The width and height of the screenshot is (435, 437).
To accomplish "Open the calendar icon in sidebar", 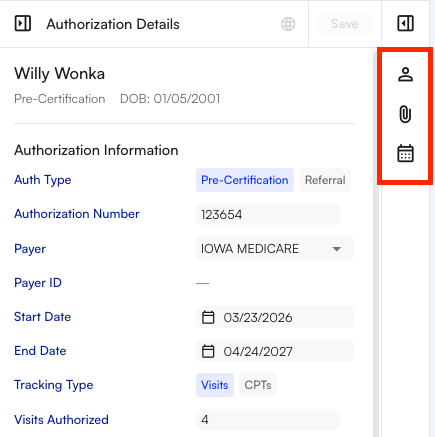I will [405, 154].
